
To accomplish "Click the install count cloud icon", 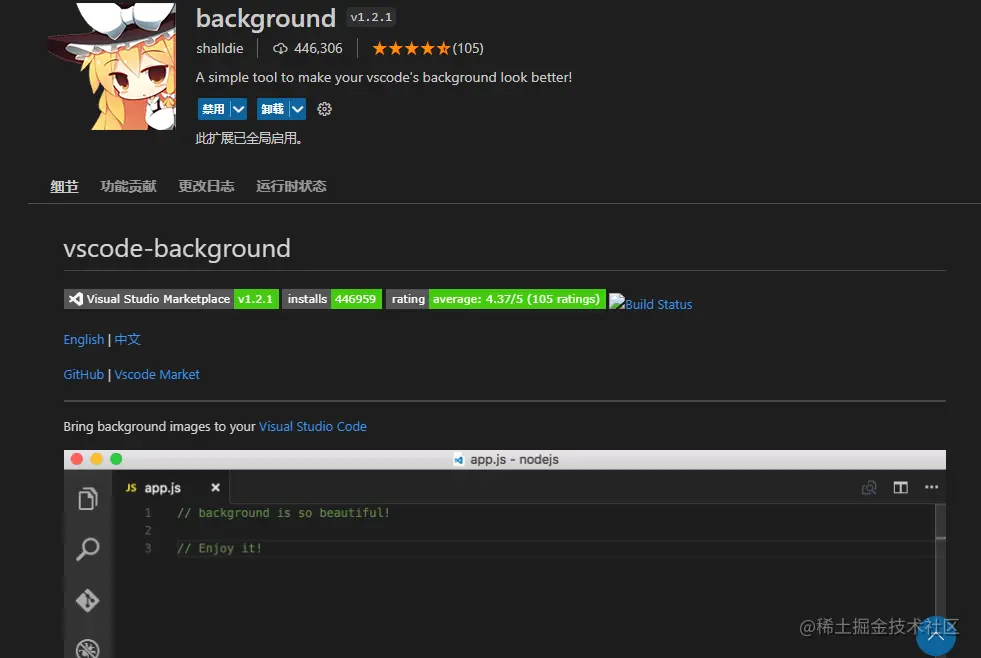I will pos(280,48).
